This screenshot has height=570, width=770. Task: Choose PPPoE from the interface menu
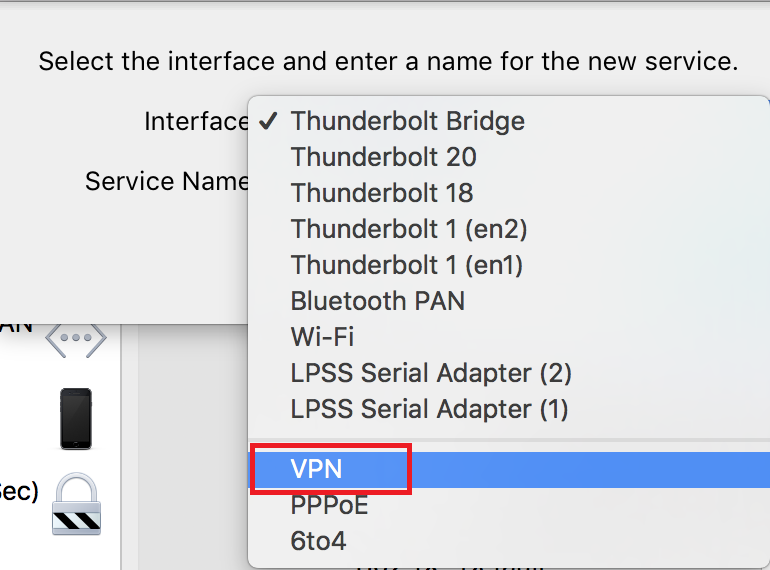point(509,505)
